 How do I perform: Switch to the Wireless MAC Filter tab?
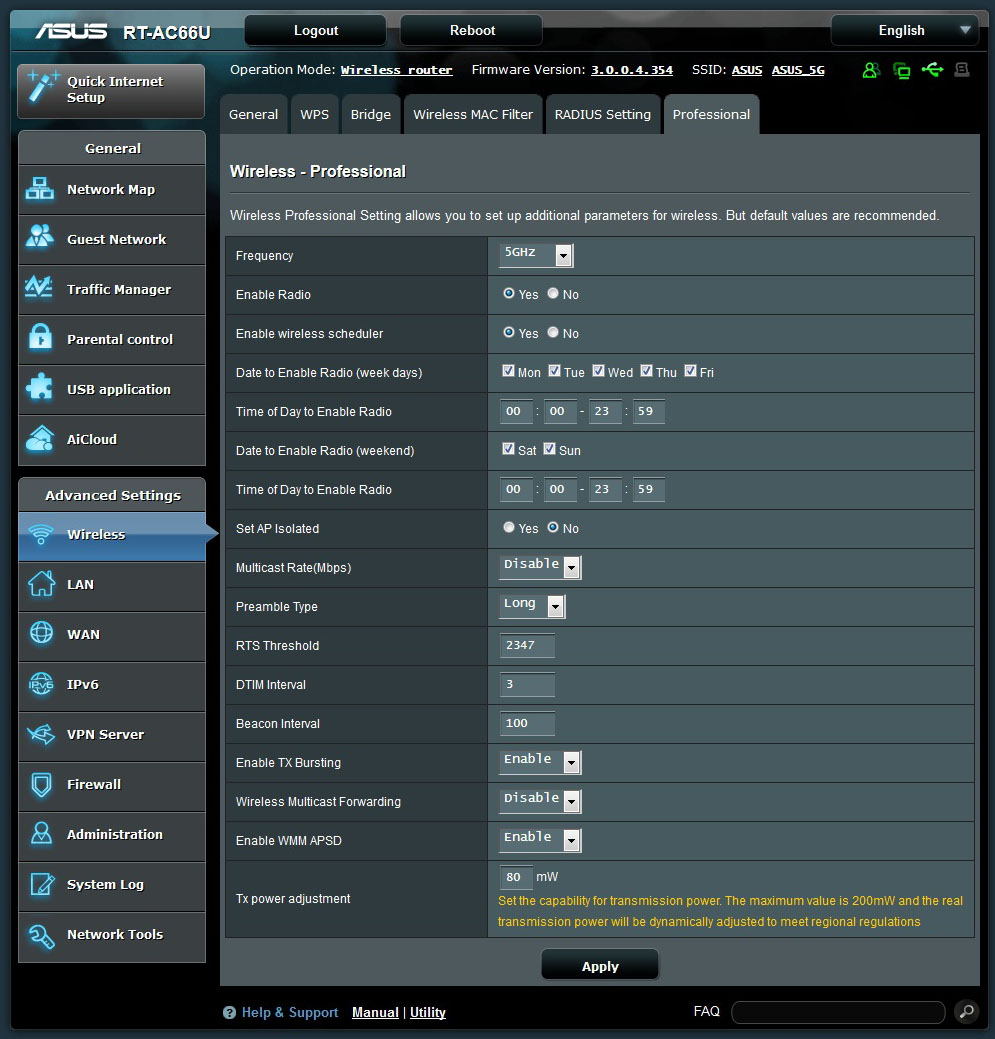pos(473,115)
